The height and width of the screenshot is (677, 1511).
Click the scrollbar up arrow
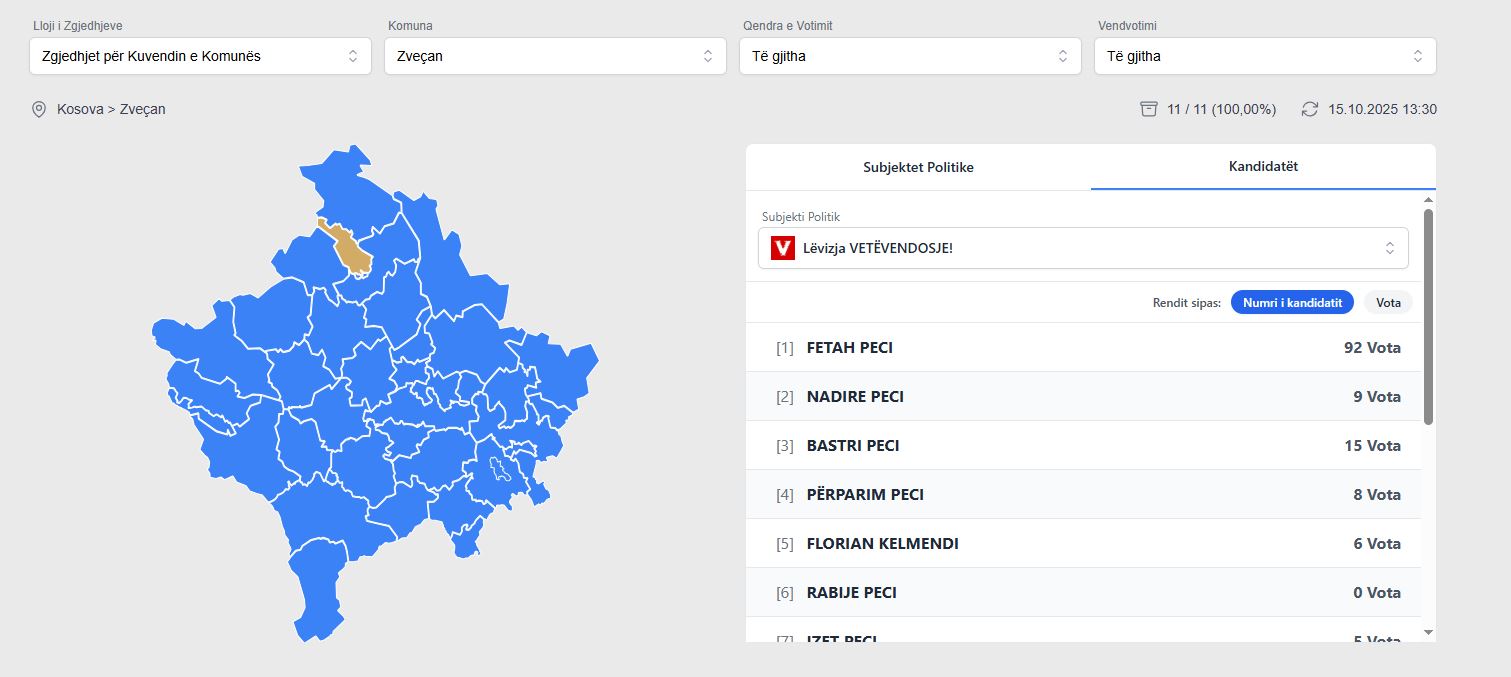1428,200
